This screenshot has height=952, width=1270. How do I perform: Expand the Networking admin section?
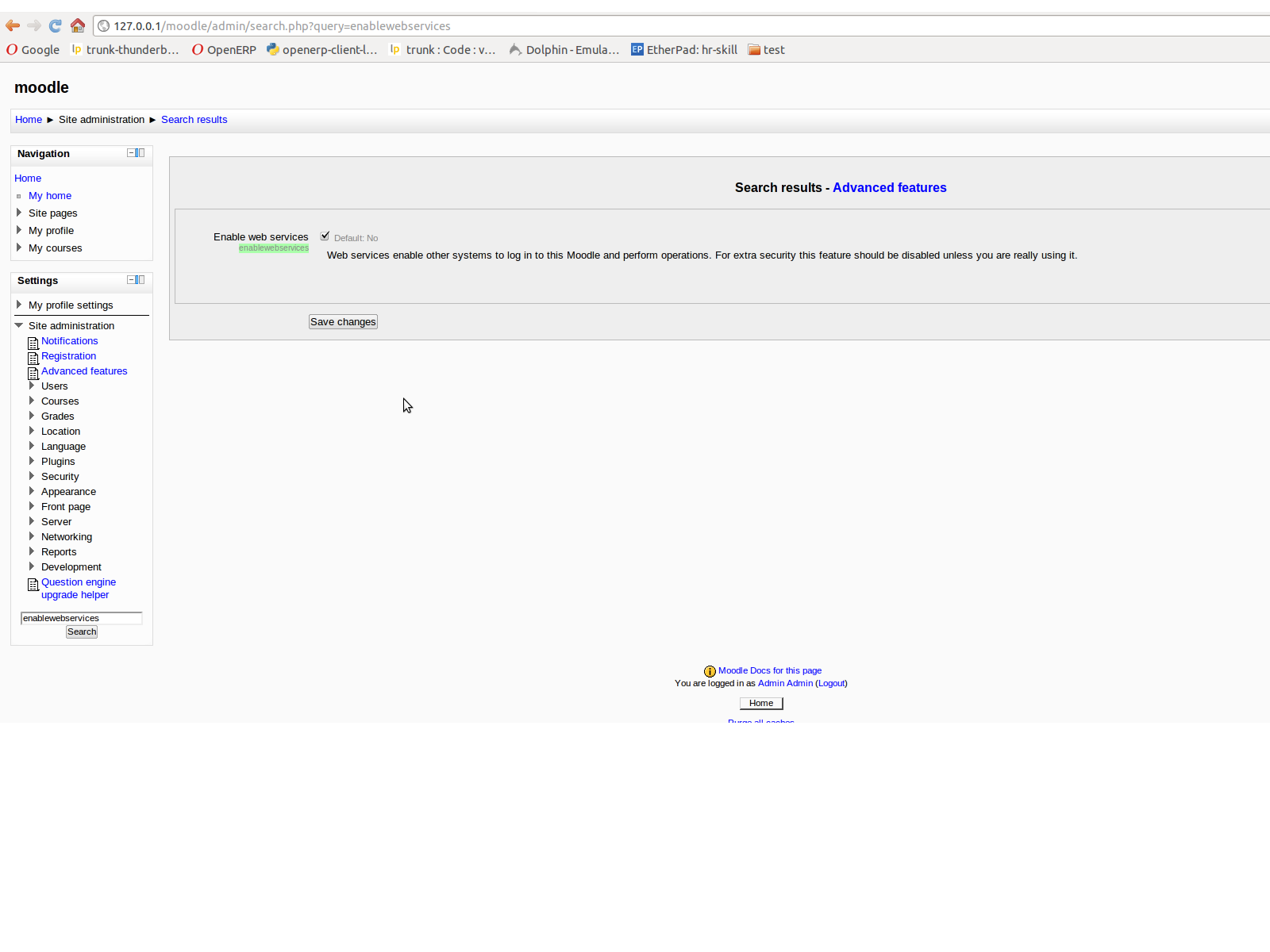click(32, 536)
